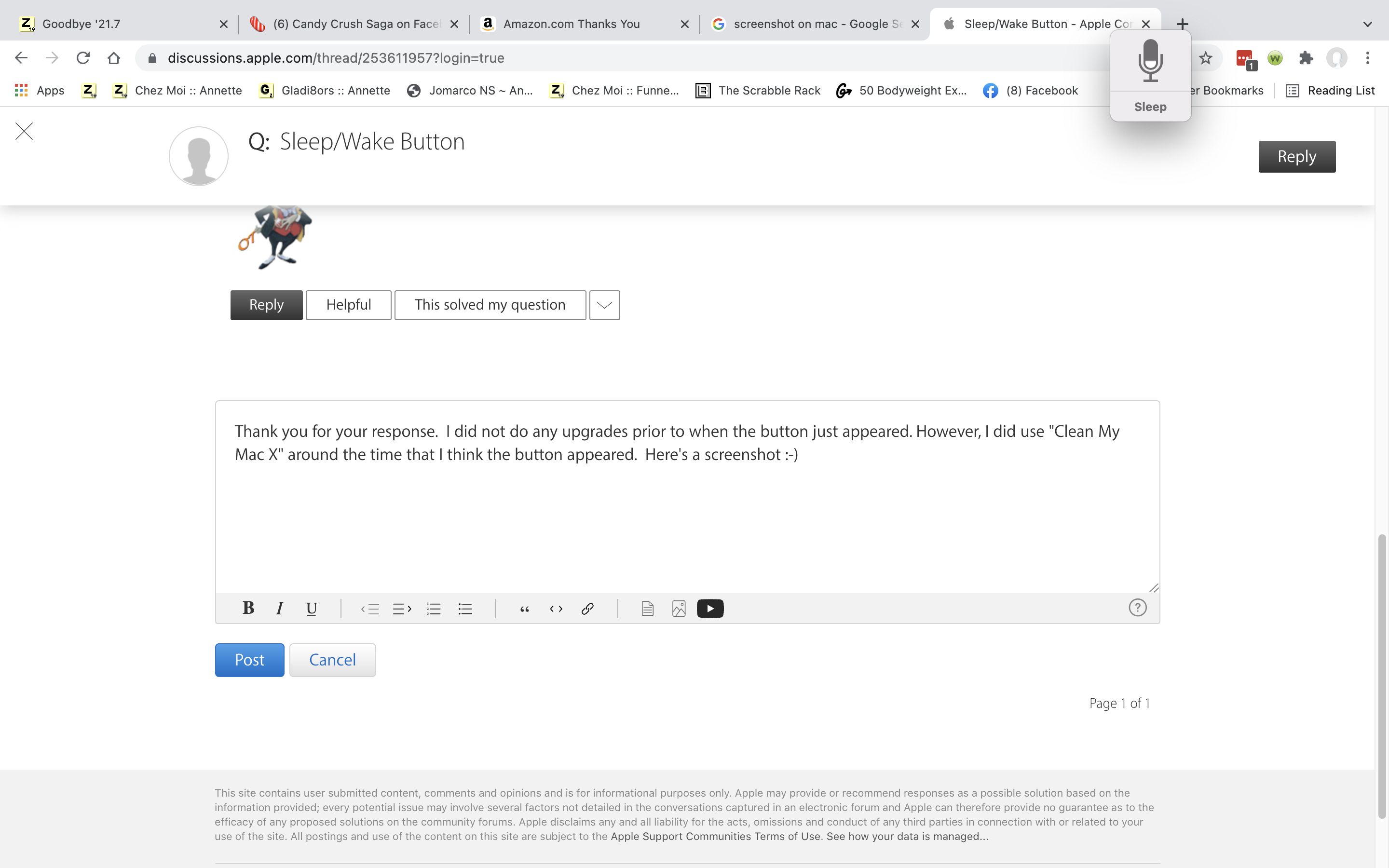Switch to the Goodbye '21.7 tab
Image resolution: width=1389 pixels, height=868 pixels.
82,24
